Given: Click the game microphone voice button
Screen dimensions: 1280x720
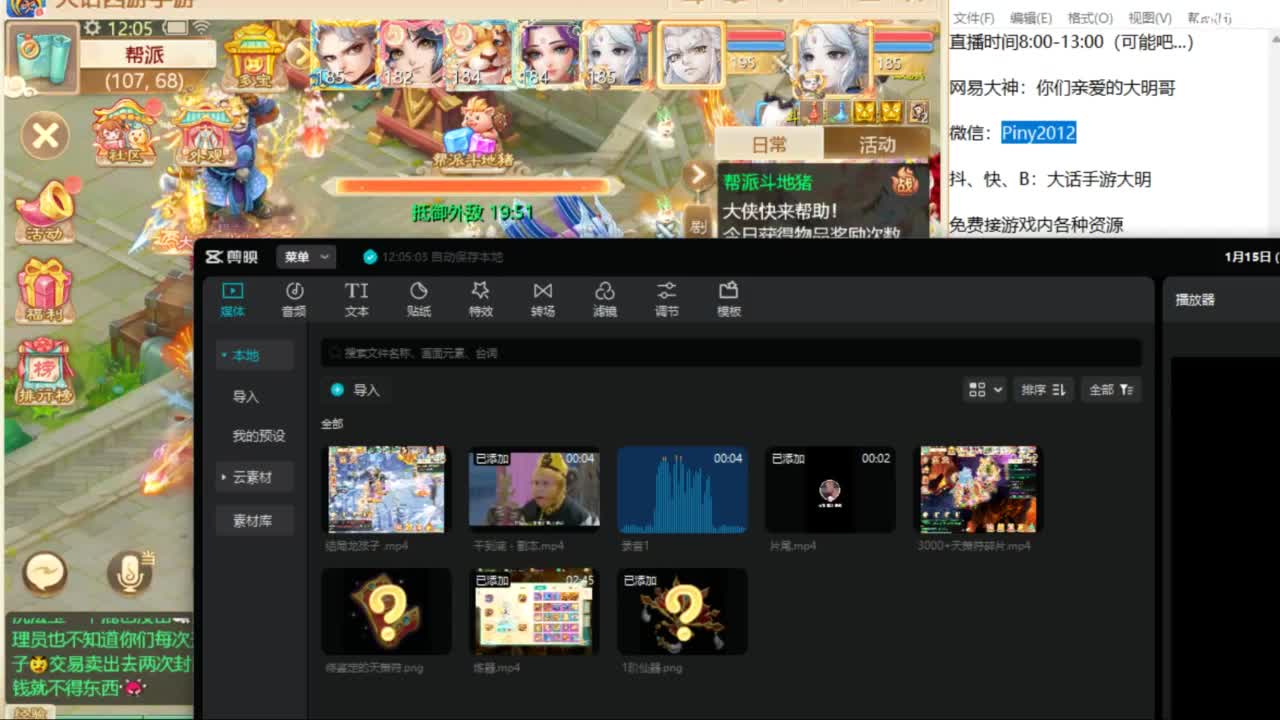Looking at the screenshot, I should click(130, 573).
